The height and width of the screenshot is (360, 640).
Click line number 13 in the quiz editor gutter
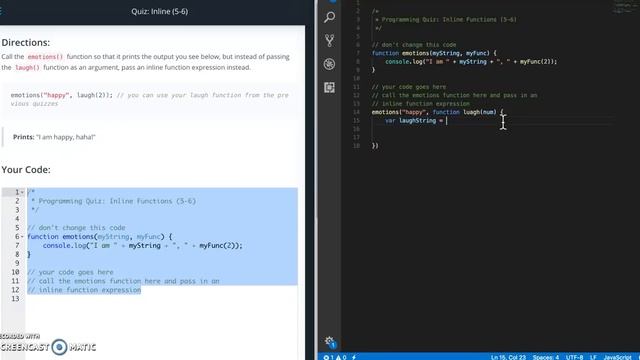[15, 299]
